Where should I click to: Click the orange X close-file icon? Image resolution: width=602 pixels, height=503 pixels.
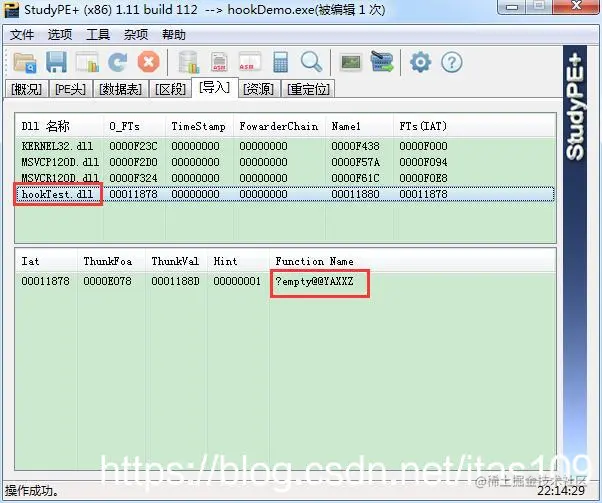pyautogui.click(x=149, y=62)
